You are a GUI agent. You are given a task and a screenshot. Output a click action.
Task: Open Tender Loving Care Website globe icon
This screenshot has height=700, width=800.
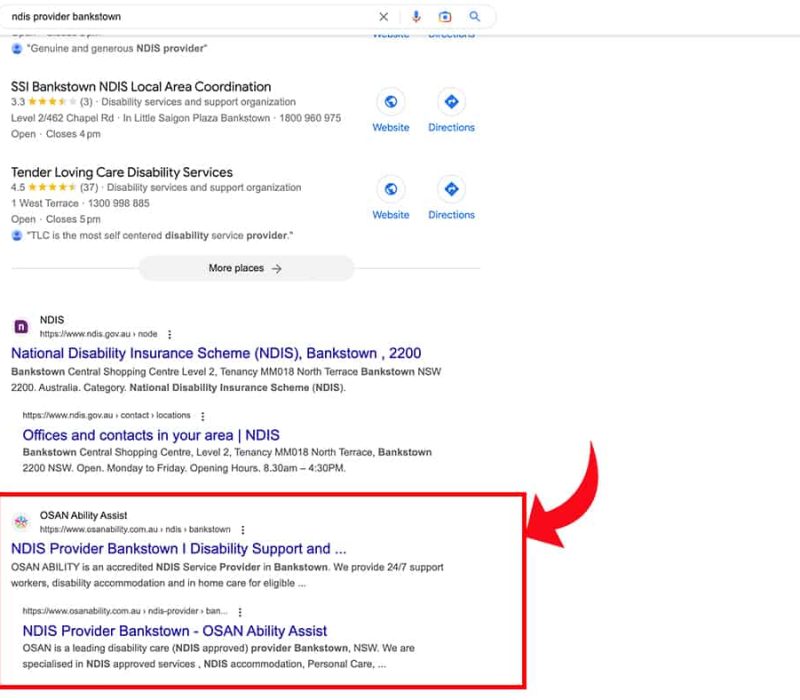click(x=391, y=189)
